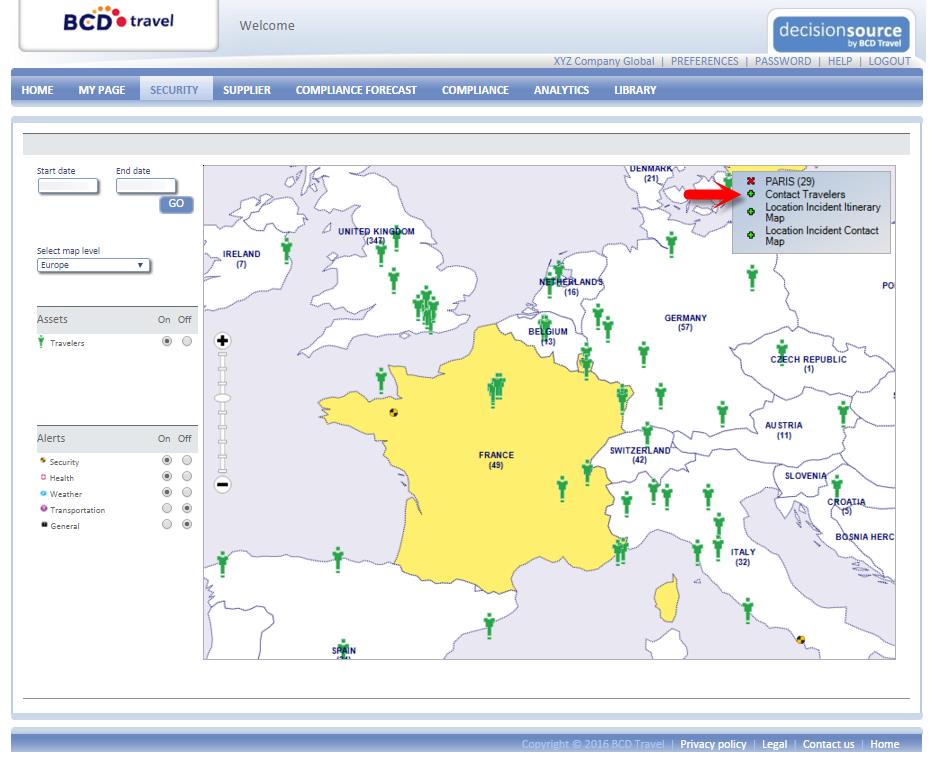Click the traveler icon in Slovenia
Image resolution: width=933 pixels, height=768 pixels.
point(837,486)
